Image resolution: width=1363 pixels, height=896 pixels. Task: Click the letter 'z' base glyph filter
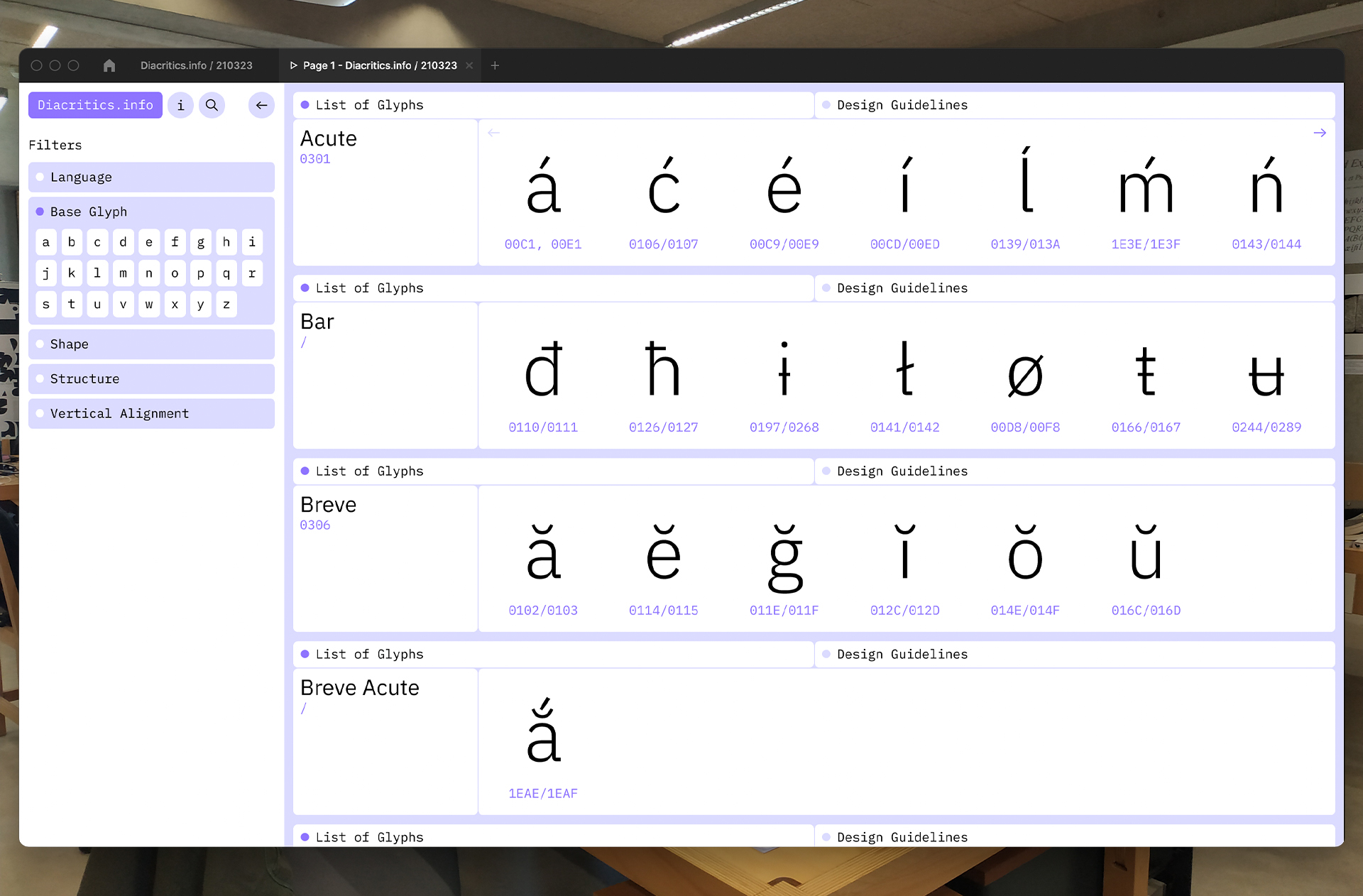(226, 303)
